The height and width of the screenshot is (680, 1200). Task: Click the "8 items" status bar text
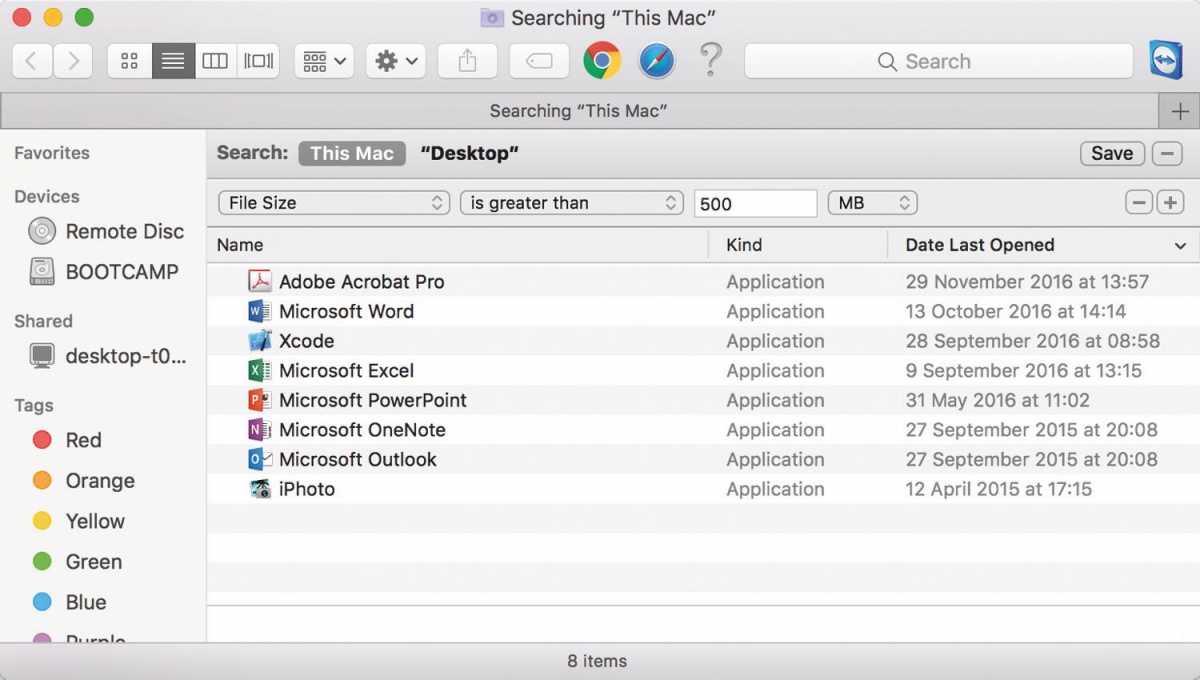pyautogui.click(x=598, y=661)
